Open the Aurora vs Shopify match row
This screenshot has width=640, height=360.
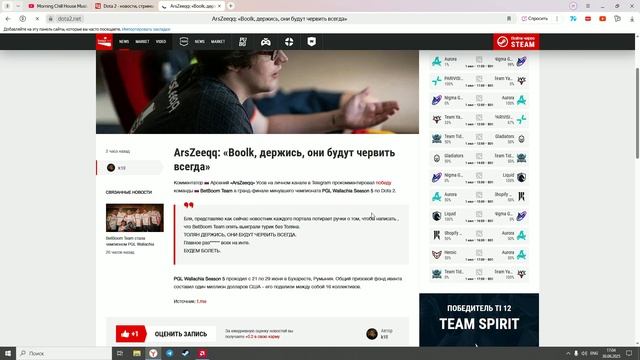click(x=479, y=197)
